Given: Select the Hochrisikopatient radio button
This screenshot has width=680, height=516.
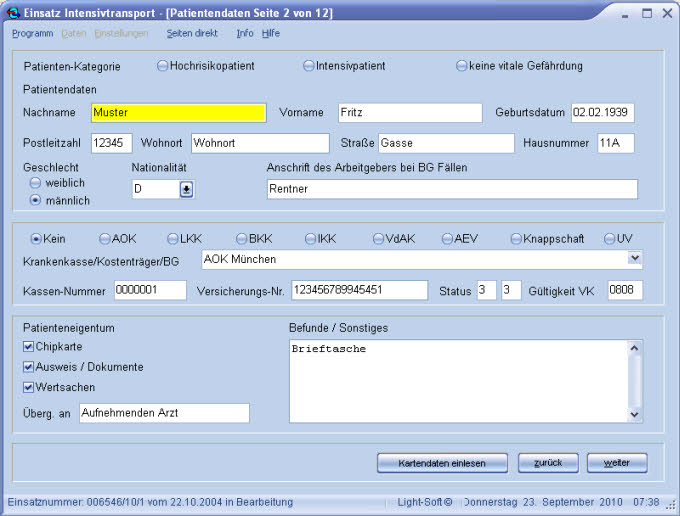Looking at the screenshot, I should coord(162,66).
